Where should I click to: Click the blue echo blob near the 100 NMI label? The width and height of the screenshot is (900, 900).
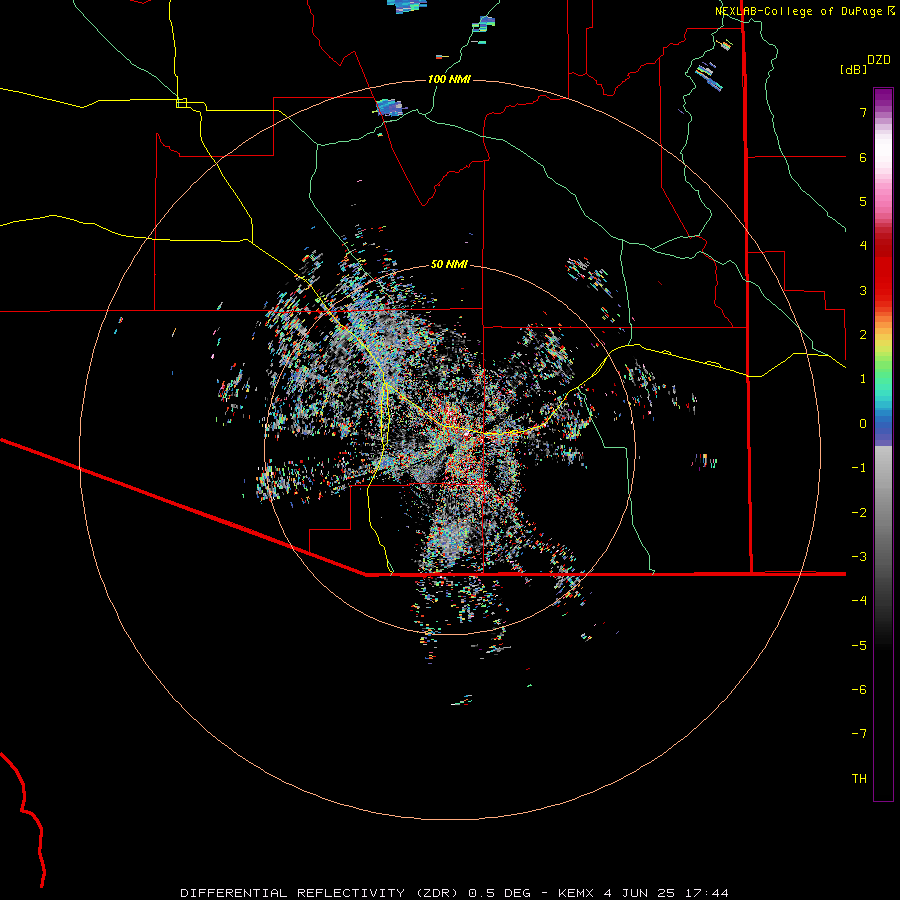pos(391,107)
